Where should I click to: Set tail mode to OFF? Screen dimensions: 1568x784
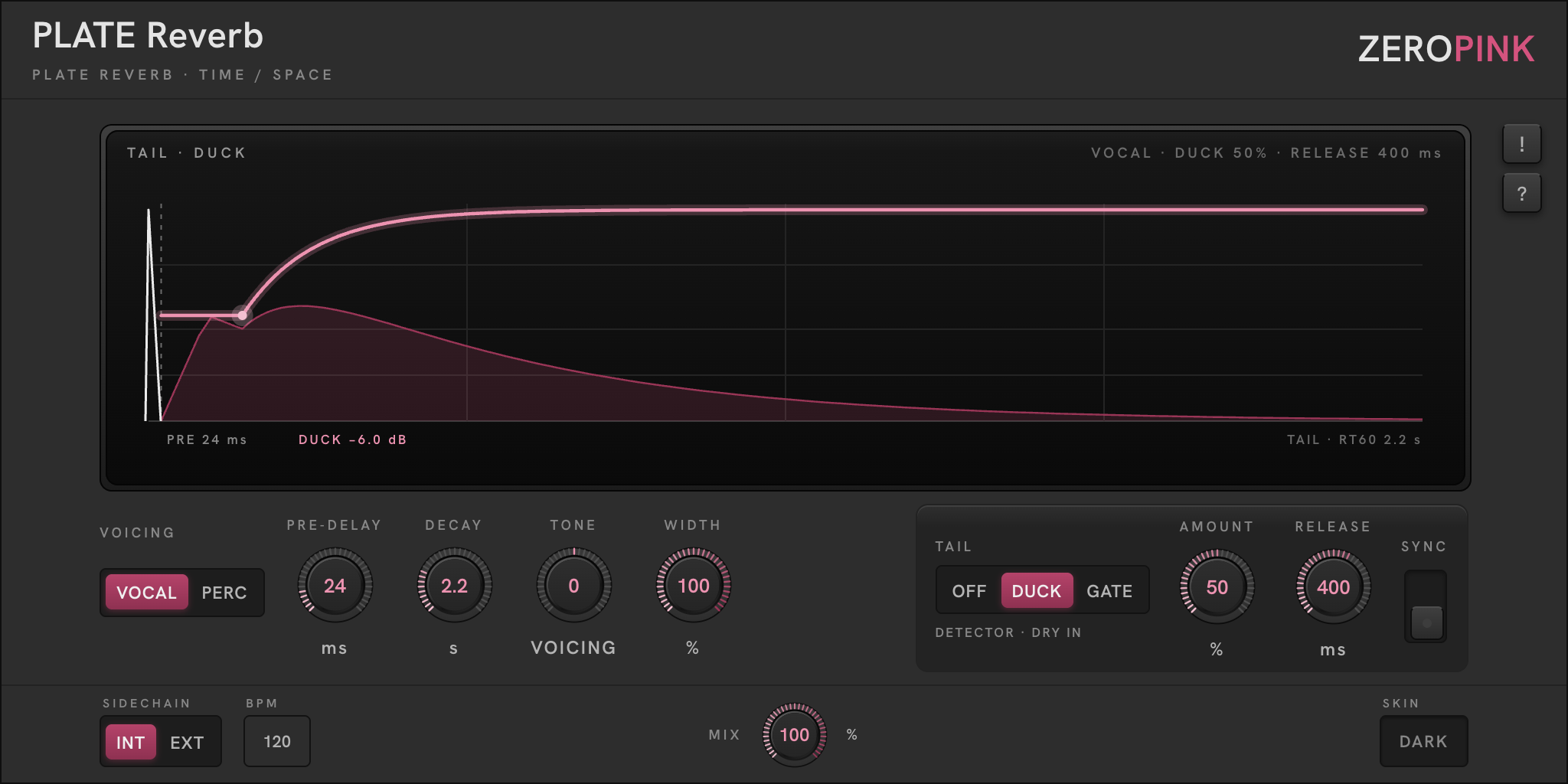tap(969, 590)
